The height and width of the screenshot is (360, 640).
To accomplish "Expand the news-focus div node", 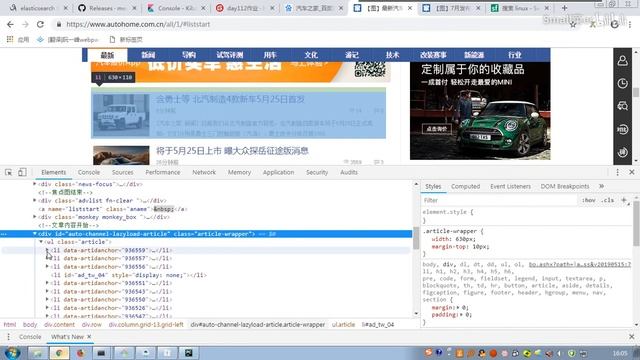I will (x=35, y=184).
